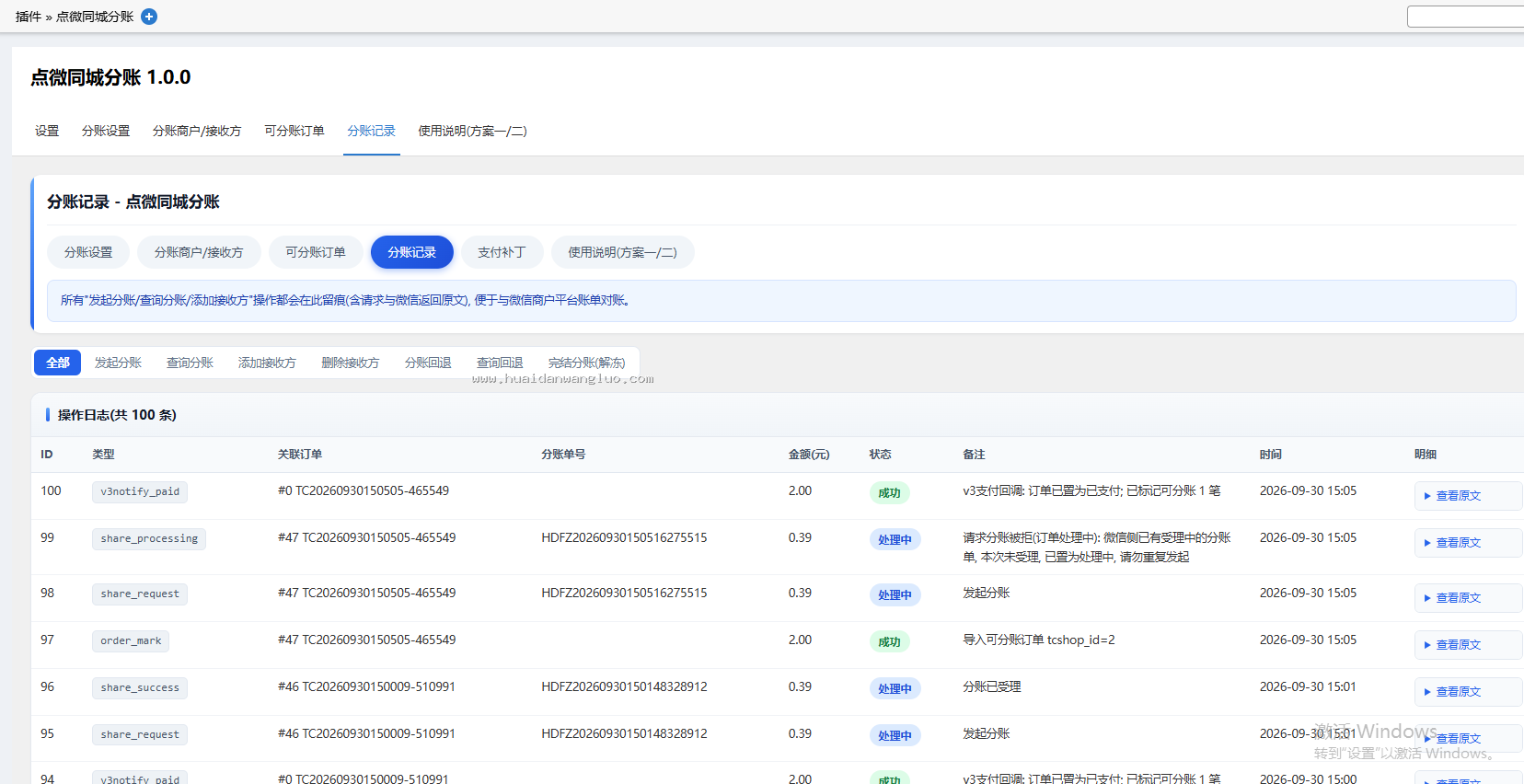The height and width of the screenshot is (784, 1524).
Task: Filter logs by 删除接收方
Action: (350, 363)
